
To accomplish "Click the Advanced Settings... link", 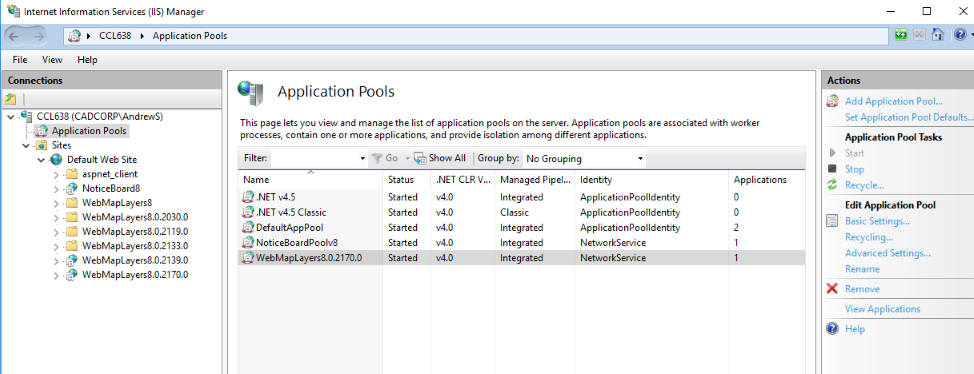I will 888,253.
